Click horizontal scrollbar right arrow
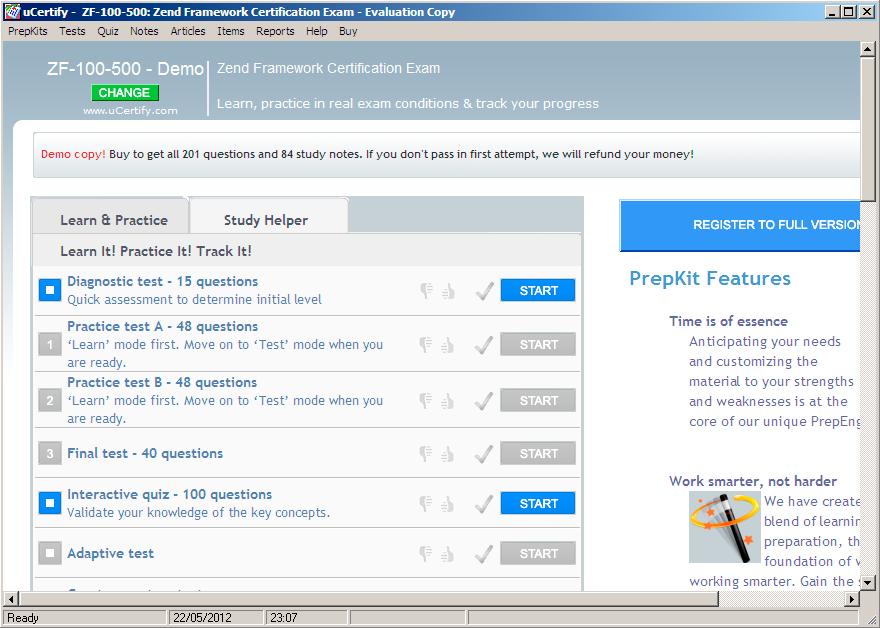Screen dimensions: 880x628 point(852,599)
